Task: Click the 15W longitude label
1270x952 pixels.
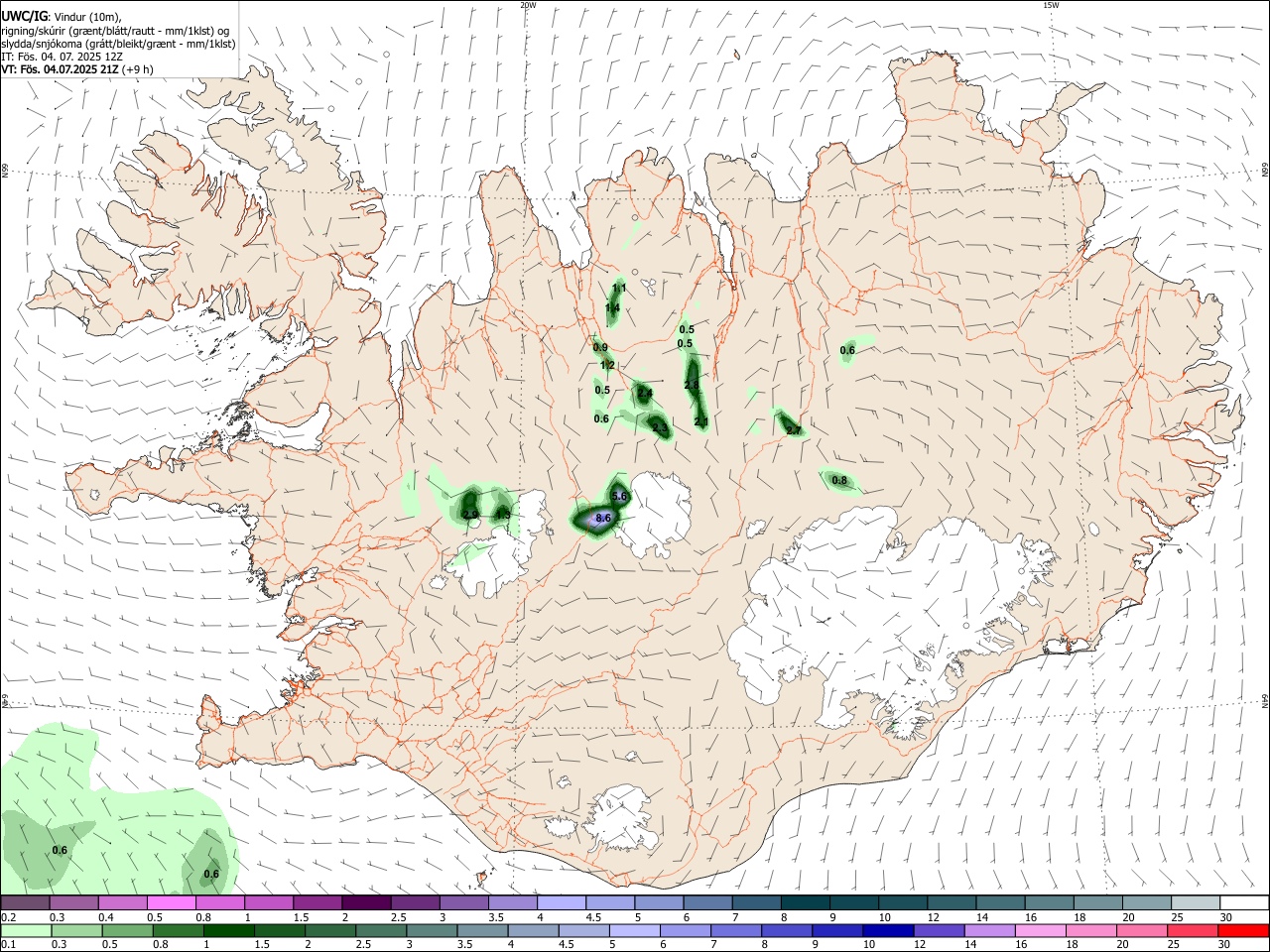Action: (1051, 5)
